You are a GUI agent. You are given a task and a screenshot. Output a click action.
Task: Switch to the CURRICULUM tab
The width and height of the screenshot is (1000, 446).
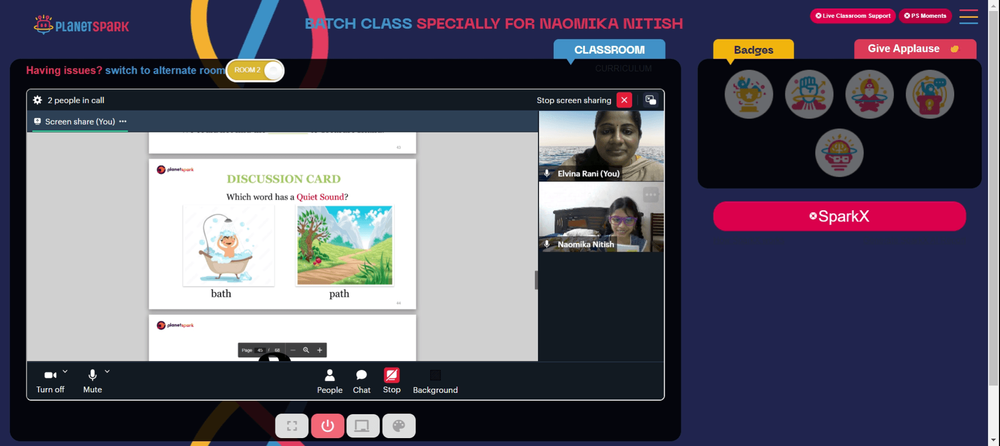click(x=623, y=68)
